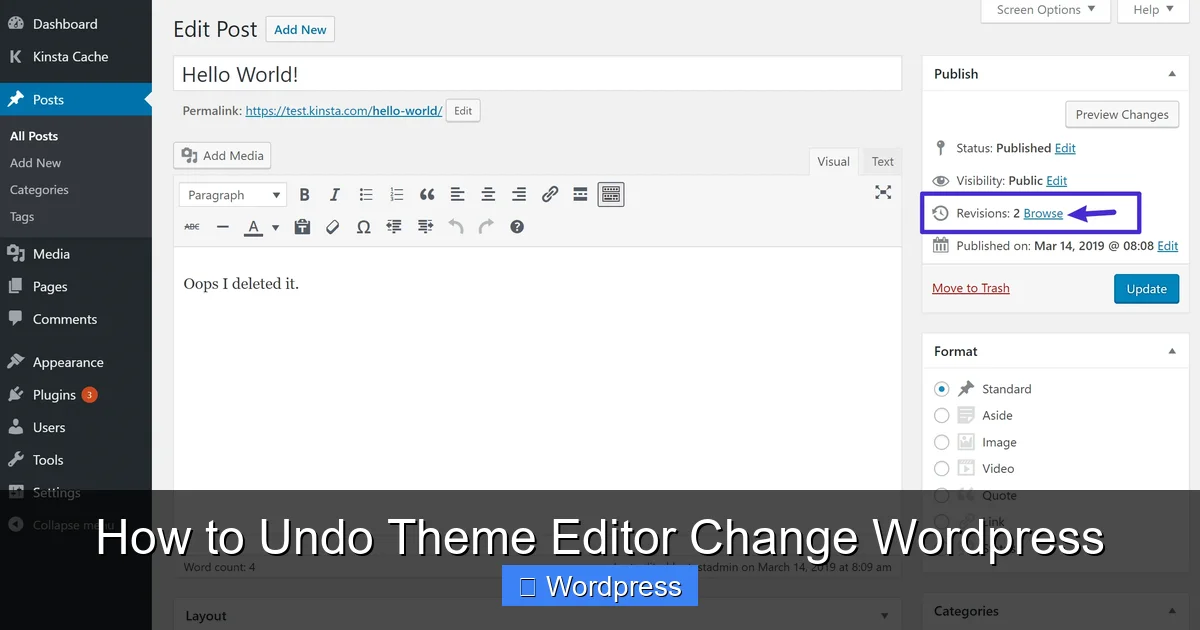This screenshot has width=1200, height=630.
Task: Open Categories submenu
Action: point(39,190)
